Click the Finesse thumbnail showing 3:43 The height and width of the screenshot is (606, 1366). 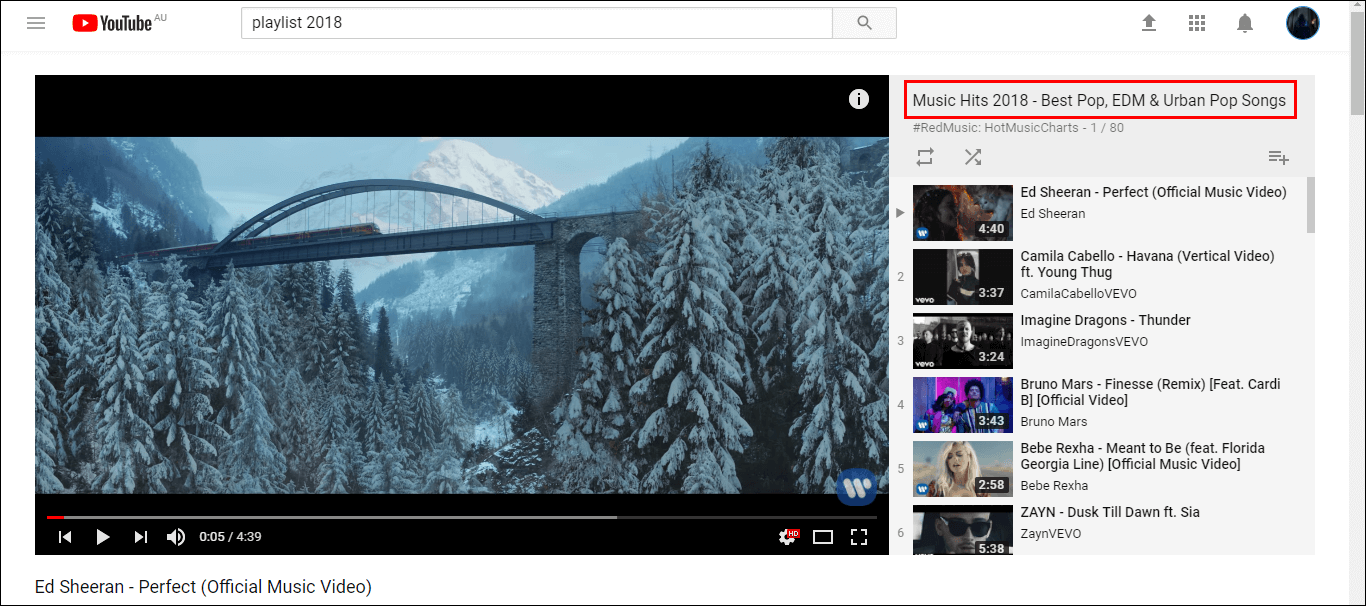click(x=962, y=405)
